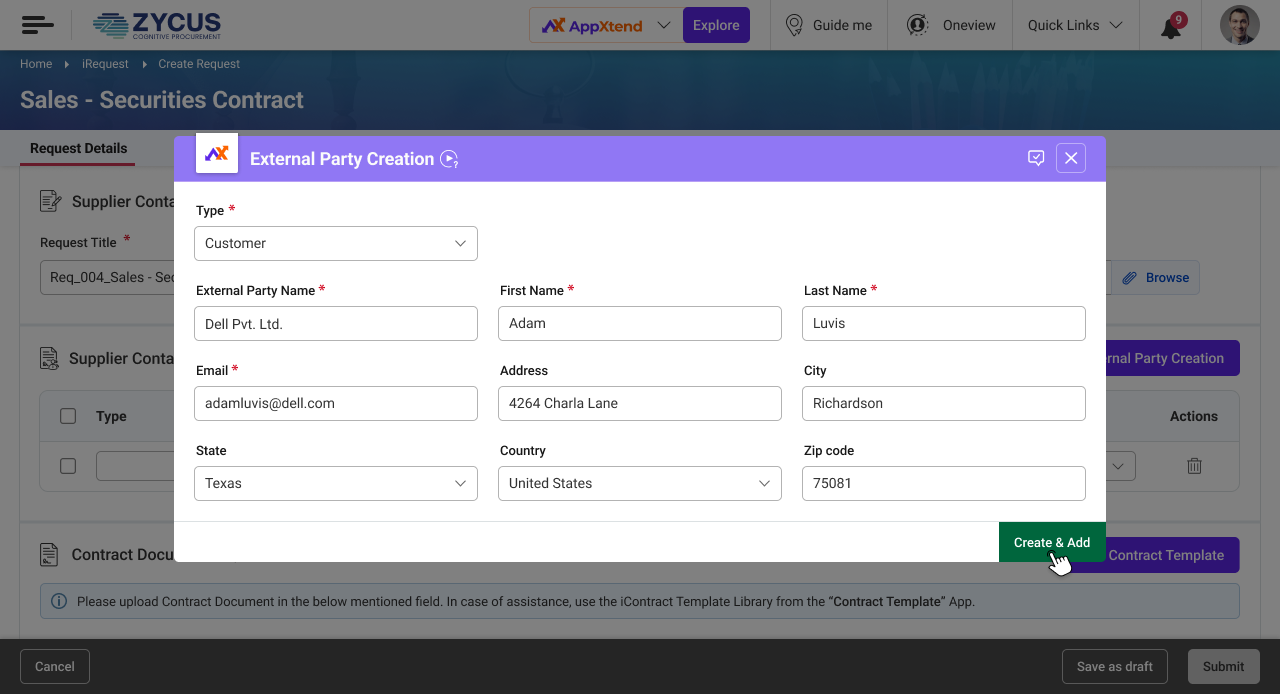
Task: Open the State dropdown showing Texas
Action: 336,483
